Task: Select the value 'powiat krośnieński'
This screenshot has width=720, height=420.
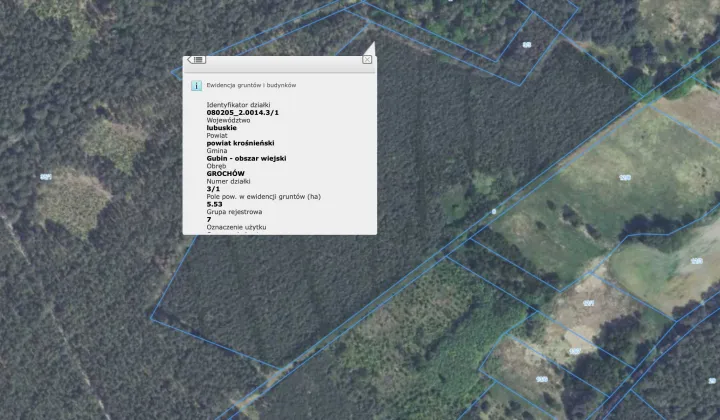Action: pyautogui.click(x=240, y=143)
